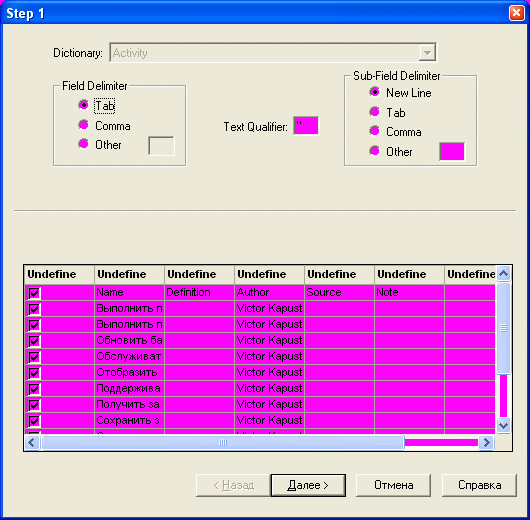
Task: Click the Field Delimiter Other text box
Action: point(162,146)
